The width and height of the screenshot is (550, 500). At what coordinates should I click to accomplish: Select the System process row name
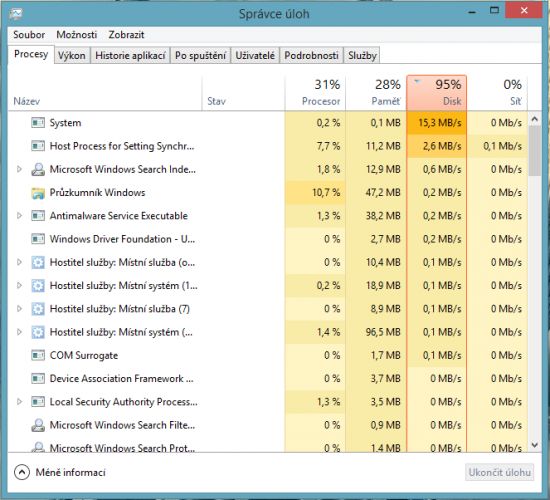click(x=65, y=123)
